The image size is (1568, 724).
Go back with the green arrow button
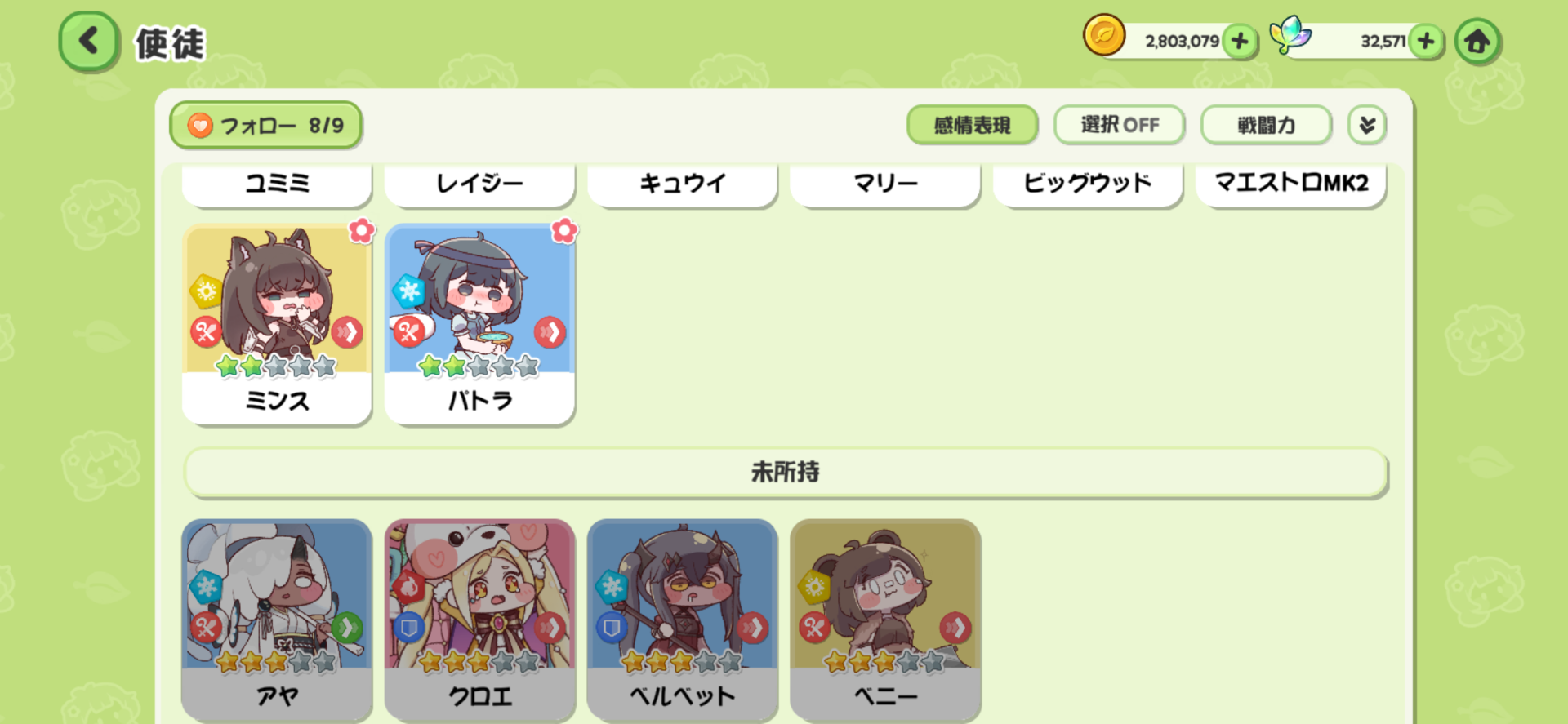pyautogui.click(x=89, y=41)
